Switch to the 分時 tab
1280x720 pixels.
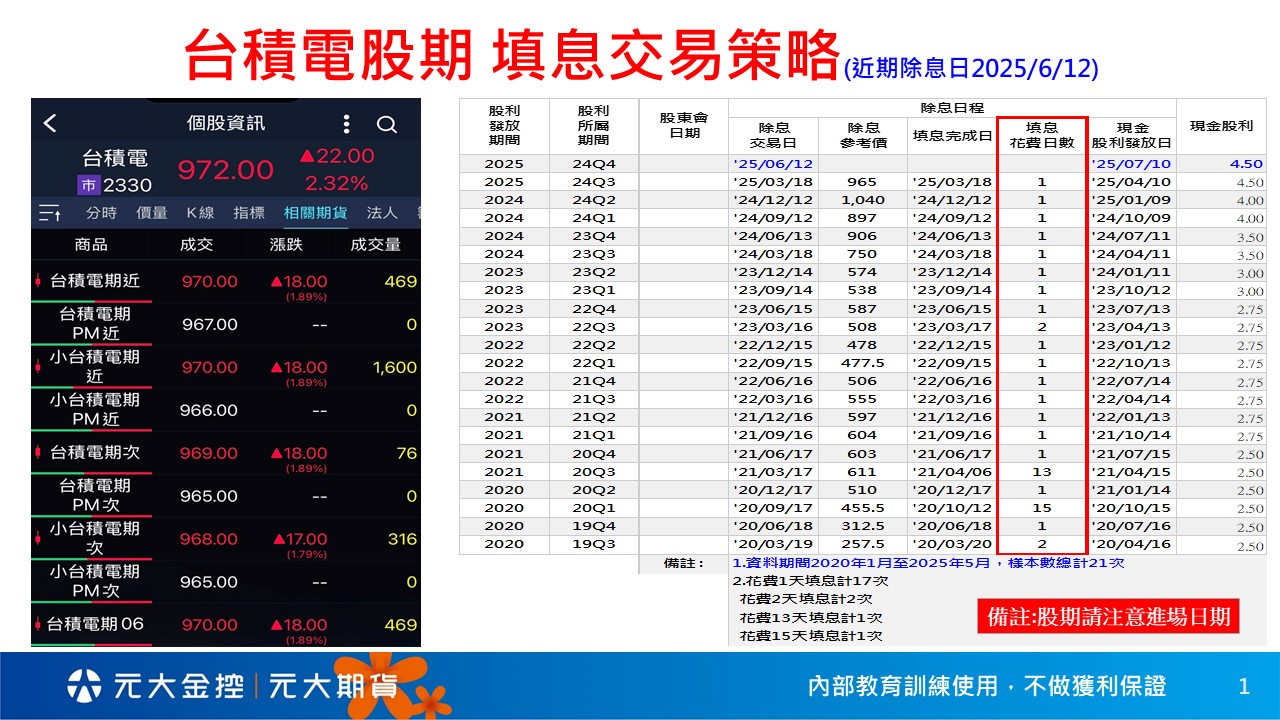(x=101, y=213)
